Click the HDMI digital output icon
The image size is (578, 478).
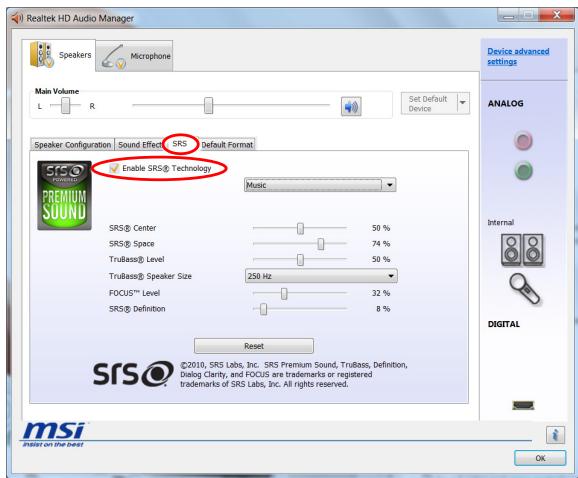pyautogui.click(x=523, y=405)
